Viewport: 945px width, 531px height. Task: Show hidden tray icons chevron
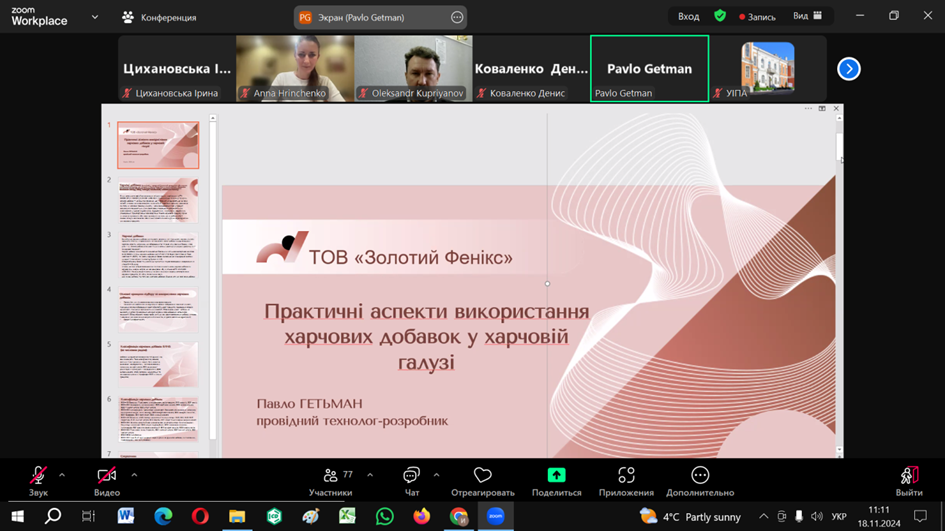tap(764, 517)
